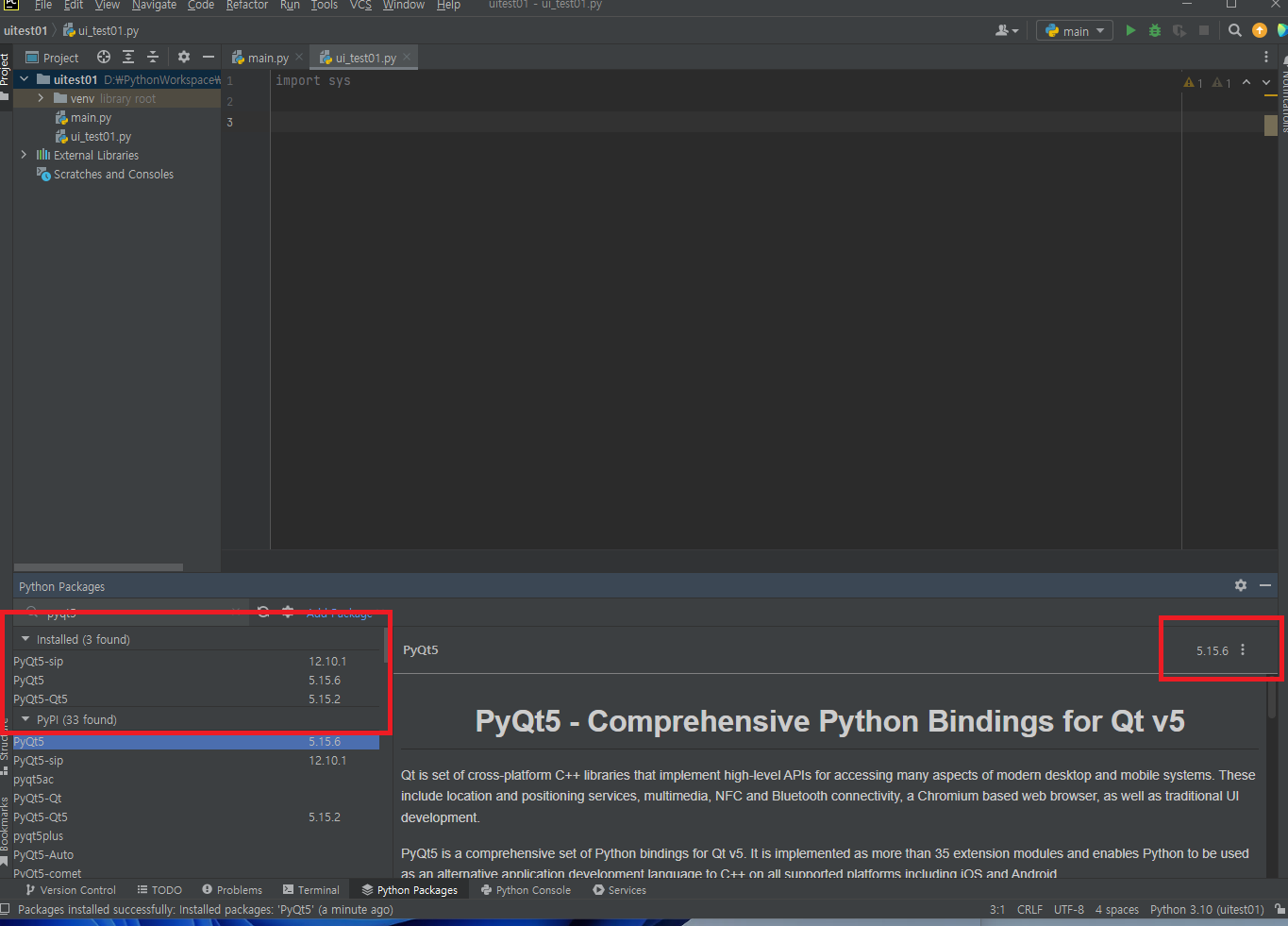This screenshot has height=926, width=1288.
Task: Jump to previous highlighted error arrow
Action: coord(1246,82)
